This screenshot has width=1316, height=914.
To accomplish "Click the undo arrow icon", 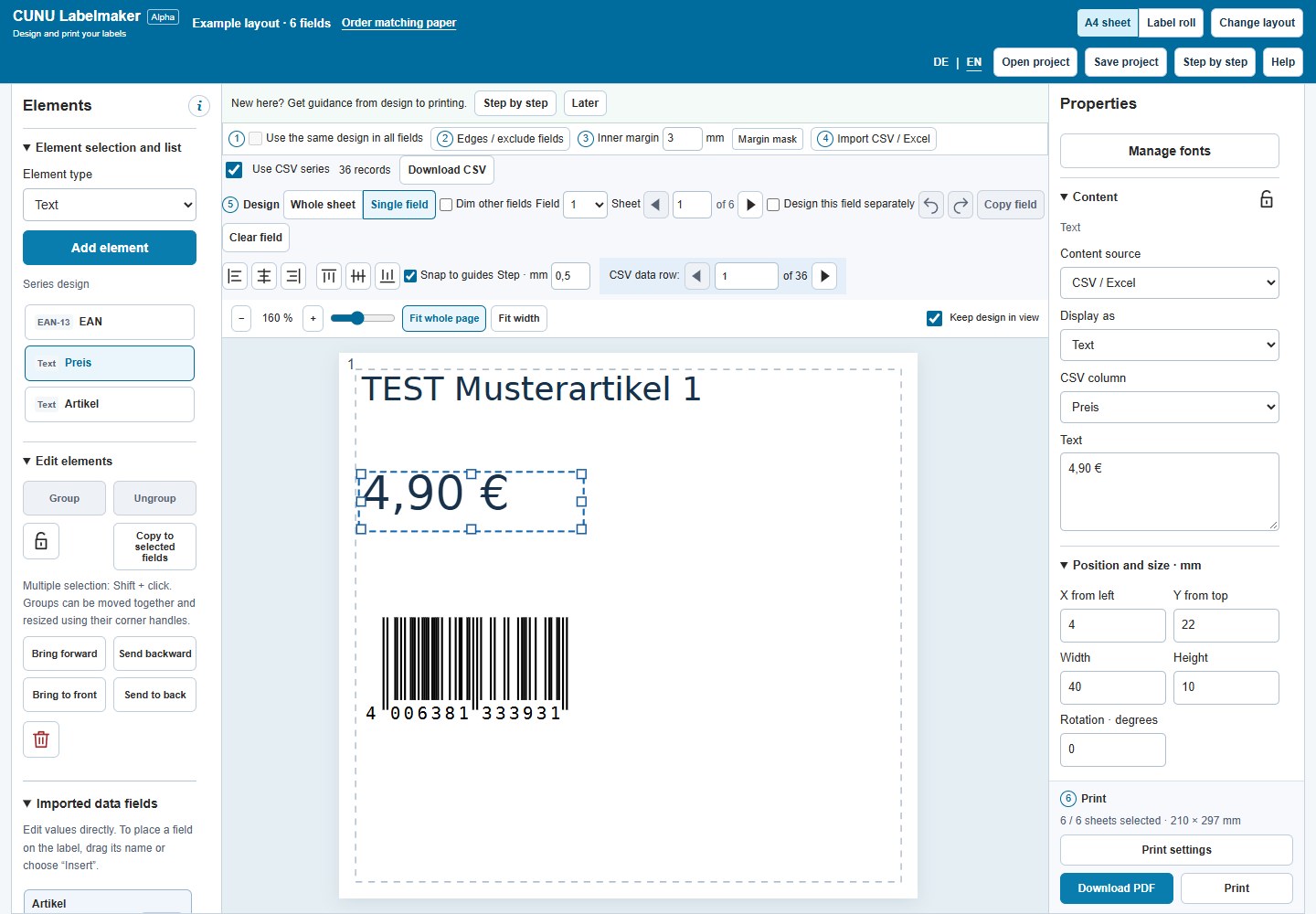I will (931, 205).
